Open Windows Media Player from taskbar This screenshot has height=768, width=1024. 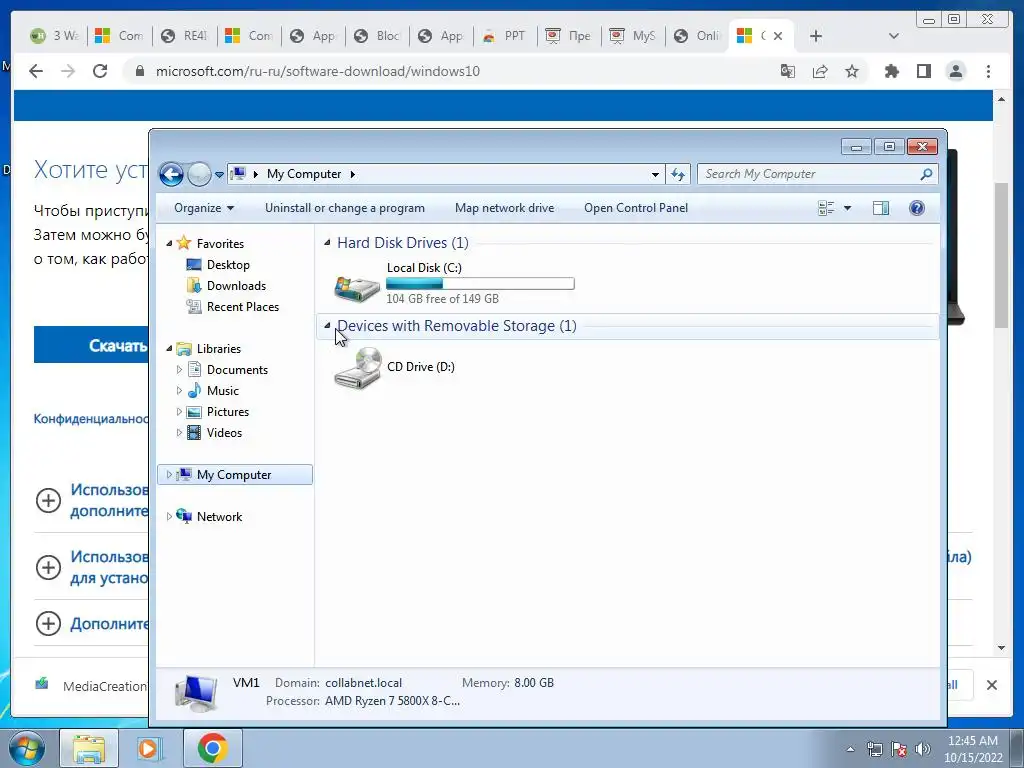point(150,748)
